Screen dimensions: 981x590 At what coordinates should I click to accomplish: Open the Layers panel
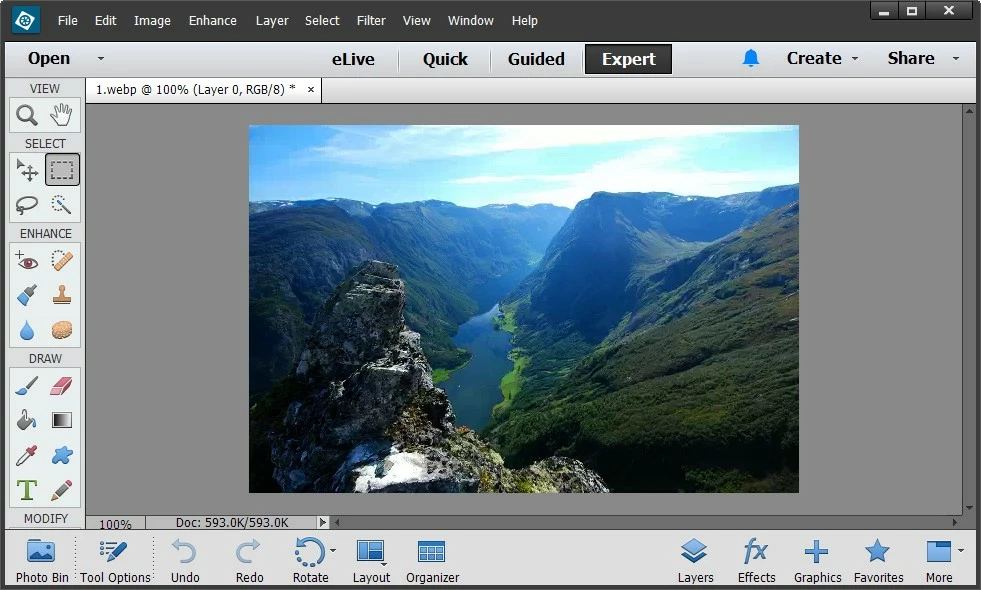point(695,561)
